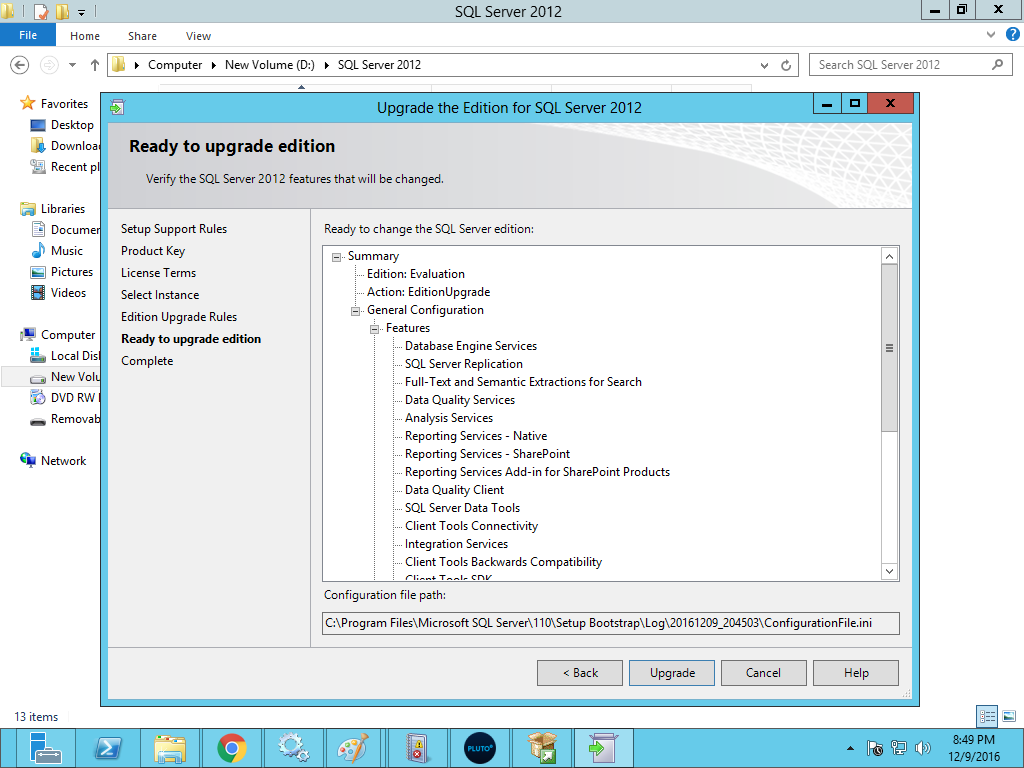Select Database Engine Services in tree

click(471, 346)
